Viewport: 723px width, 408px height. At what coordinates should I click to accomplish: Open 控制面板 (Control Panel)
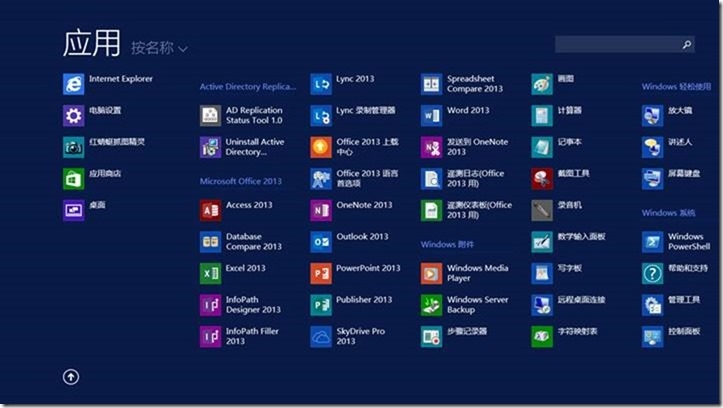[x=671, y=337]
